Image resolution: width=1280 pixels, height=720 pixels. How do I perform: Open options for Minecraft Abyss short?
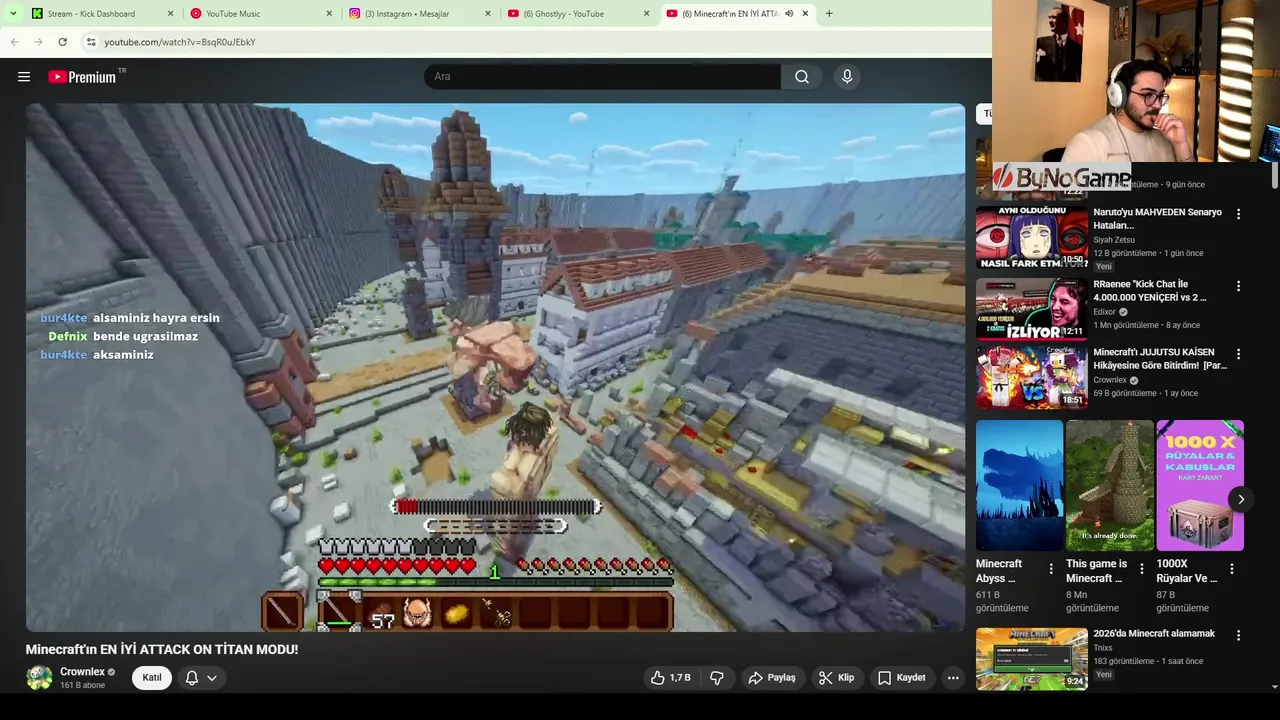(1051, 569)
